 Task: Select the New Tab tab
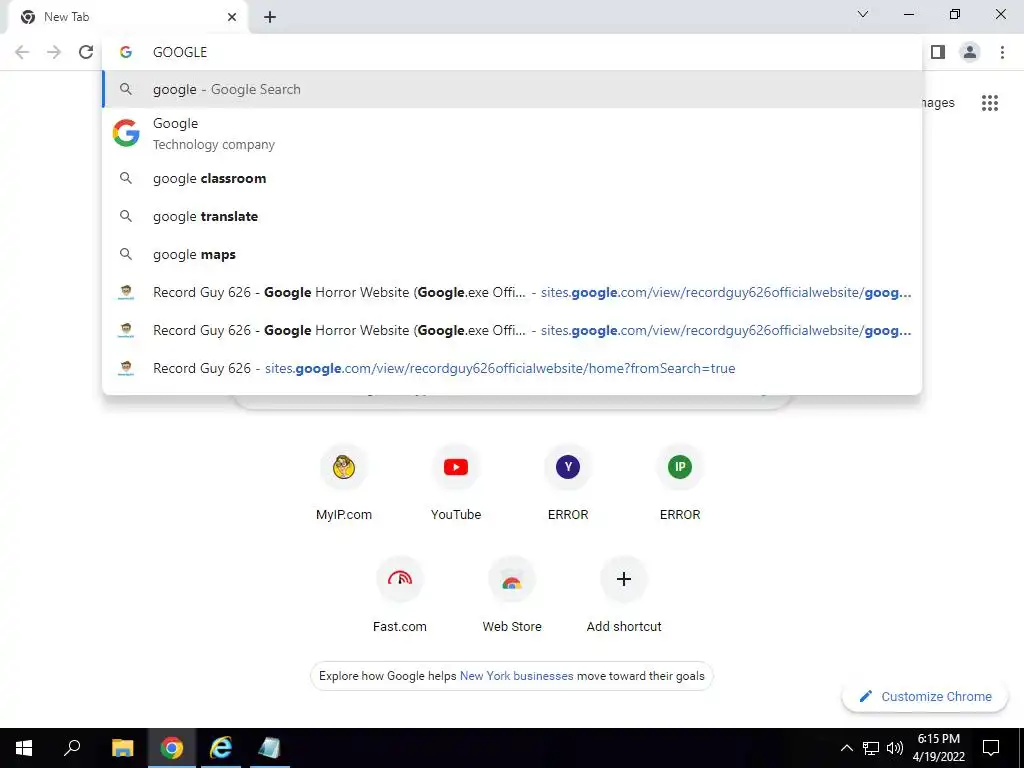[127, 17]
